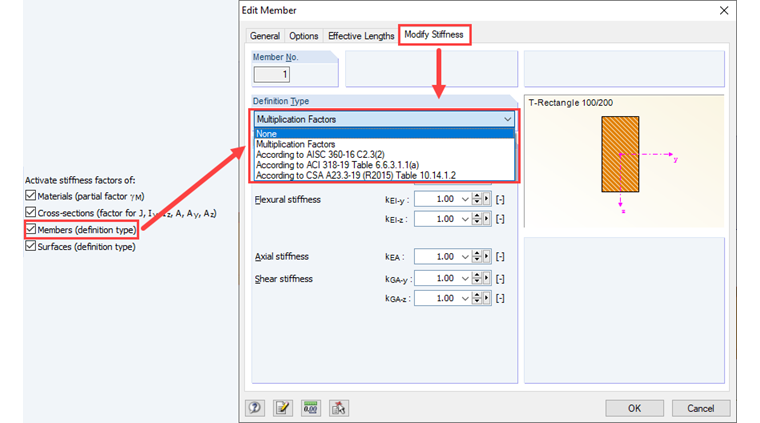Expand kEI-y flexural stiffness value dropdown

[465, 199]
